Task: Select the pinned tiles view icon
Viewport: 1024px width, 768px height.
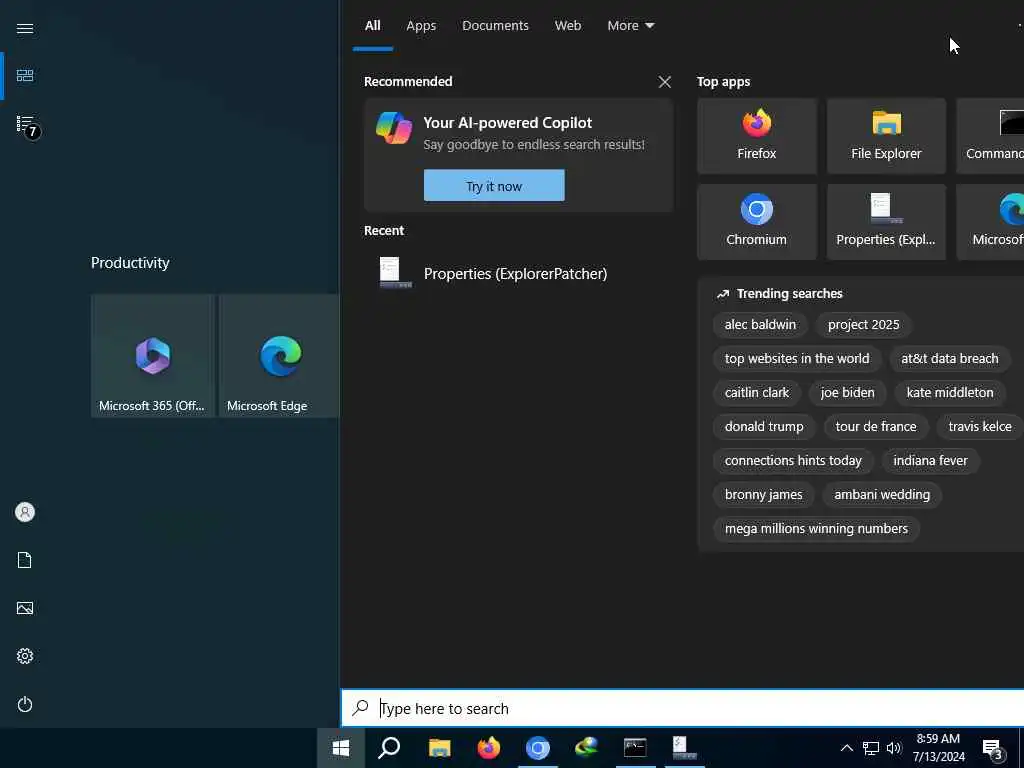Action: (25, 76)
